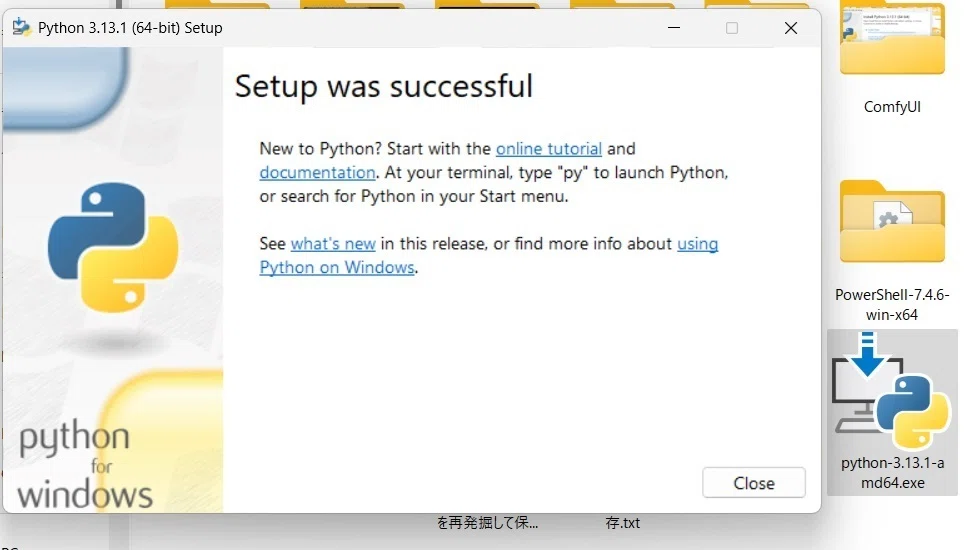Screen dimensions: 965x550
Task: Select the PowerShell-7.4.6-win-x64 folder icon
Action: pos(892,221)
